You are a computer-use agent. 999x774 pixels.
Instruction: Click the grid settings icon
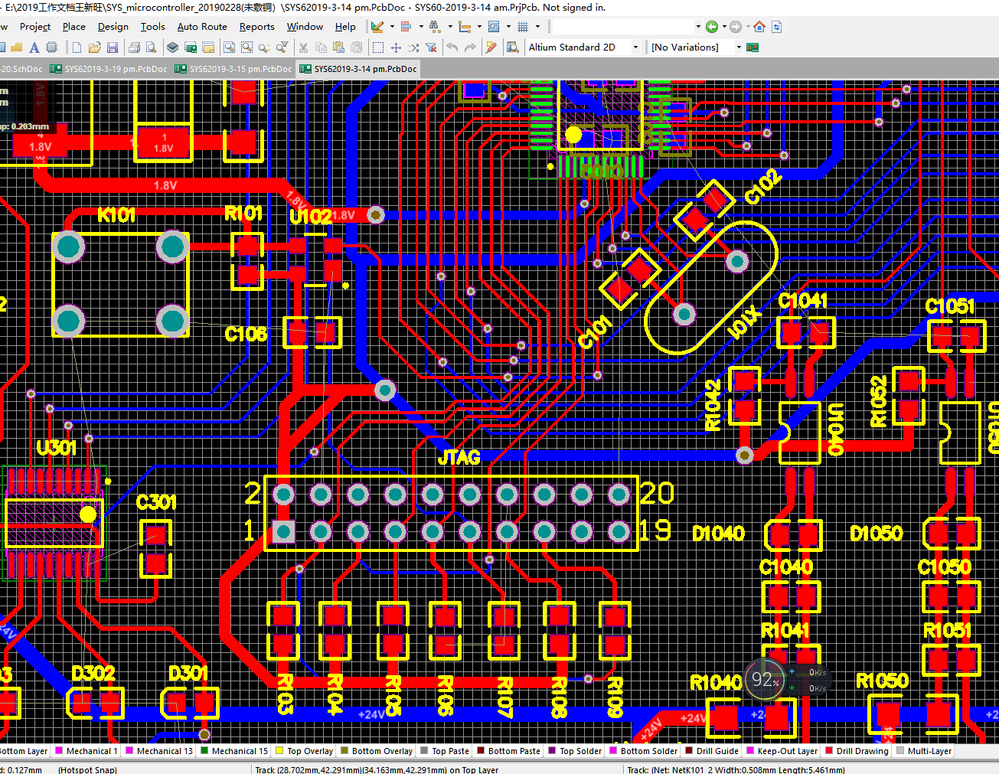pyautogui.click(x=522, y=27)
